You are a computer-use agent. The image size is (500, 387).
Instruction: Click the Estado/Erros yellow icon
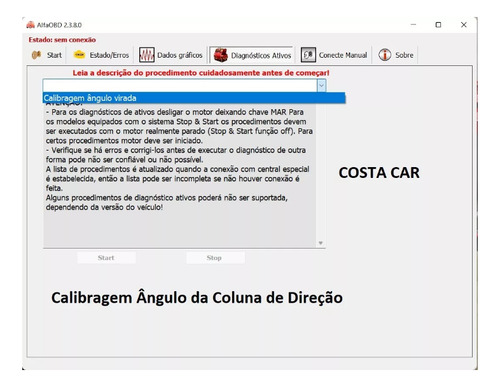coord(79,55)
